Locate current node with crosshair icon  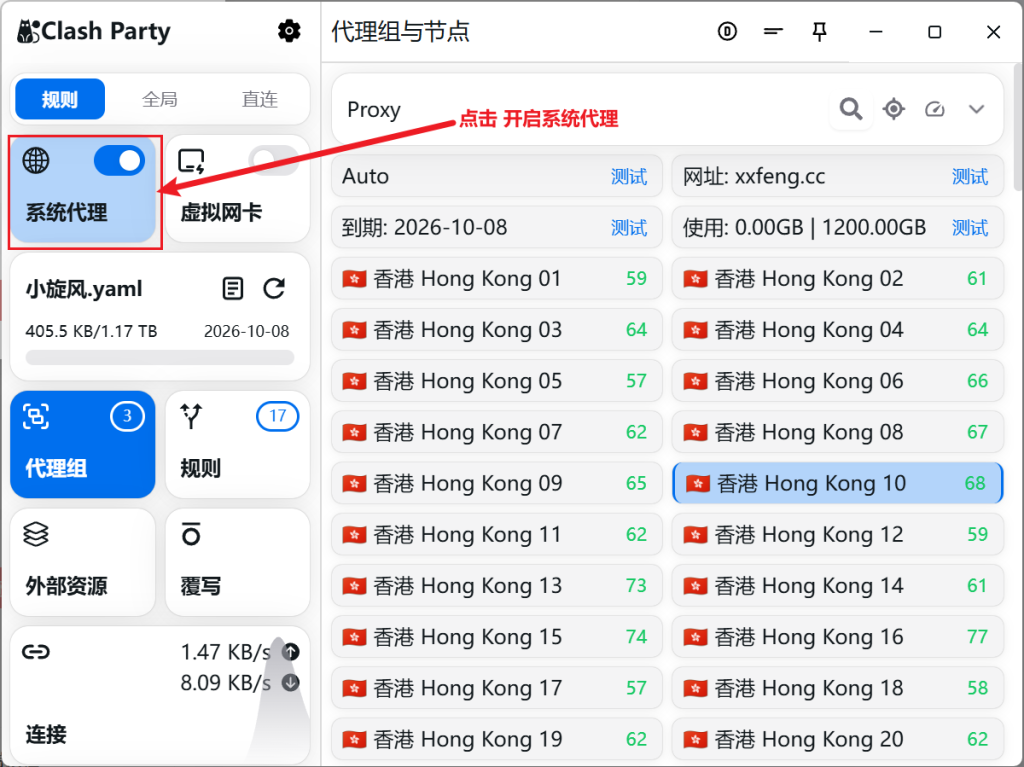click(x=894, y=109)
